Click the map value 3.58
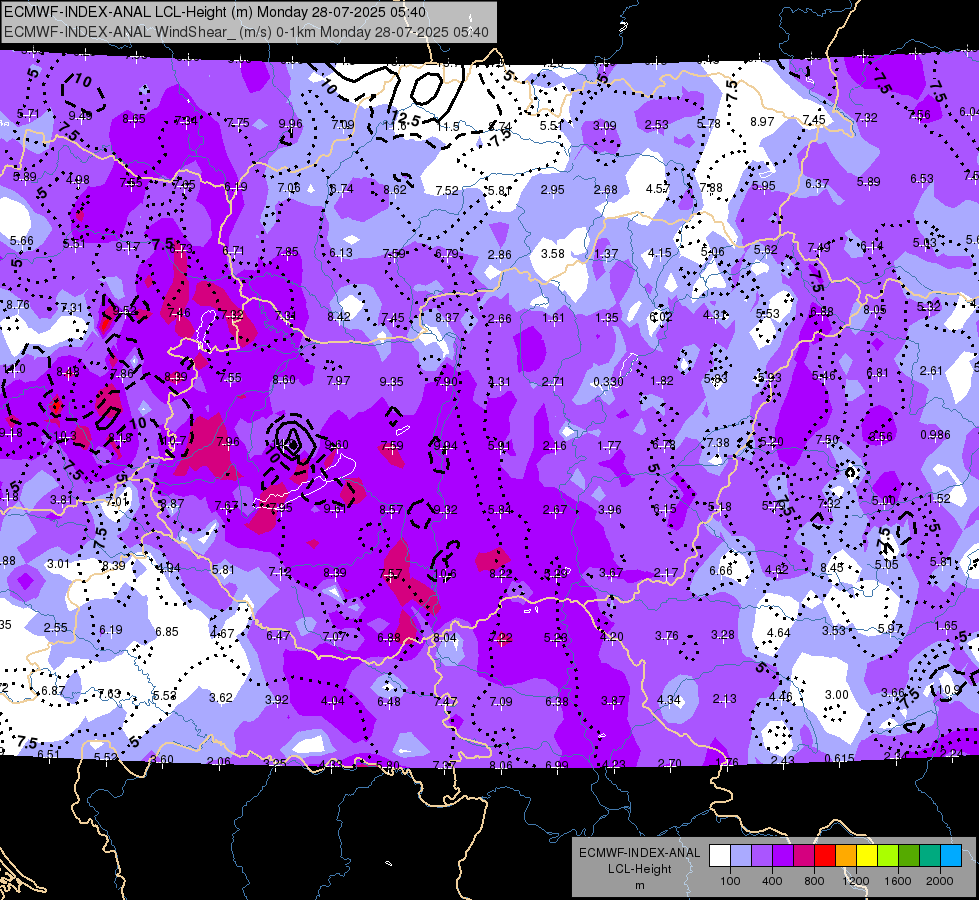Image resolution: width=979 pixels, height=900 pixels. (x=553, y=254)
